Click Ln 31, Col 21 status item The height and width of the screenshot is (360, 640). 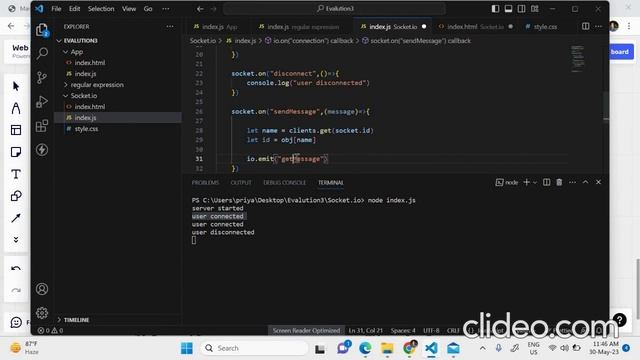(366, 330)
